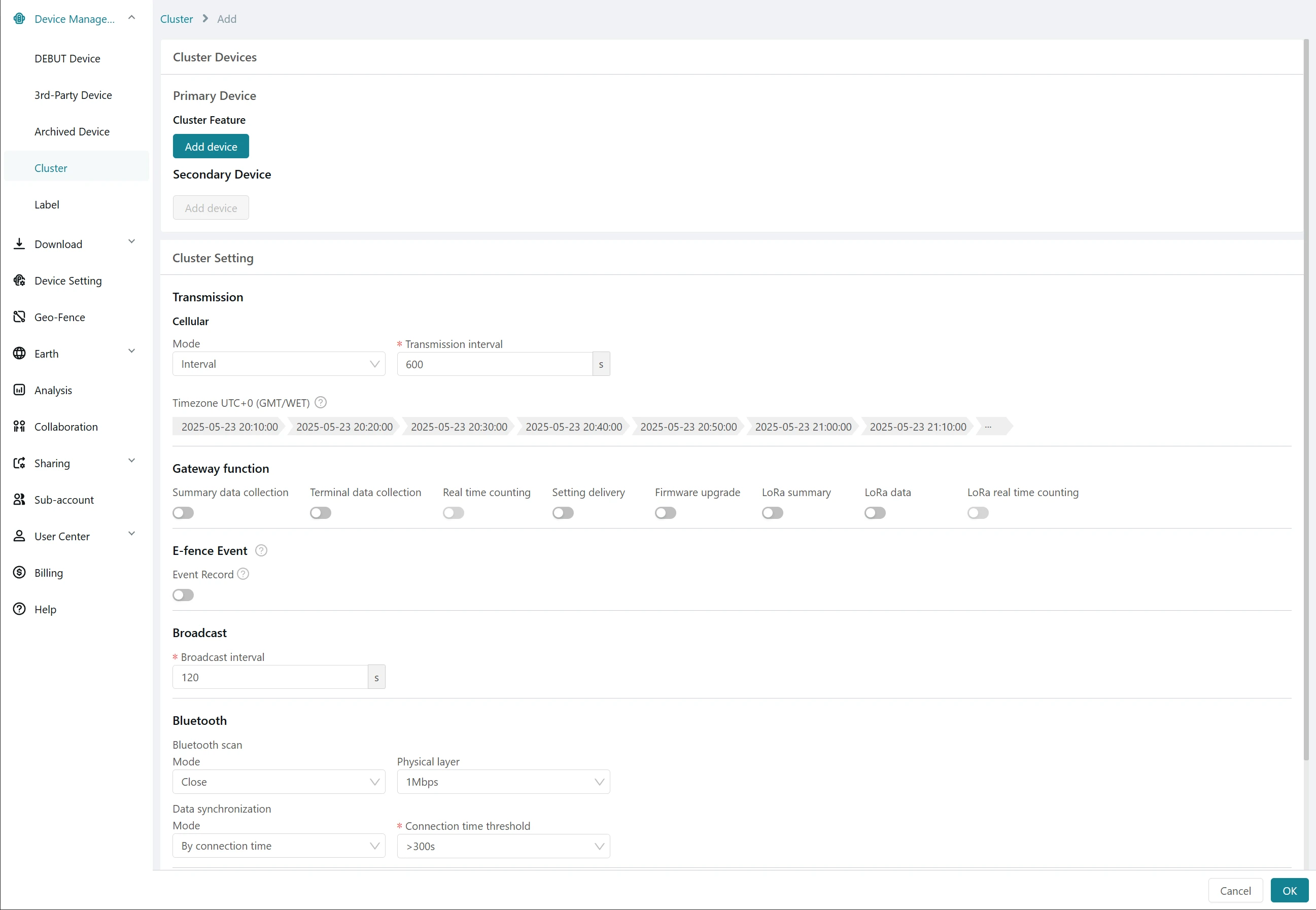
Task: Click the Geo-Fence sidebar icon
Action: pyautogui.click(x=19, y=317)
